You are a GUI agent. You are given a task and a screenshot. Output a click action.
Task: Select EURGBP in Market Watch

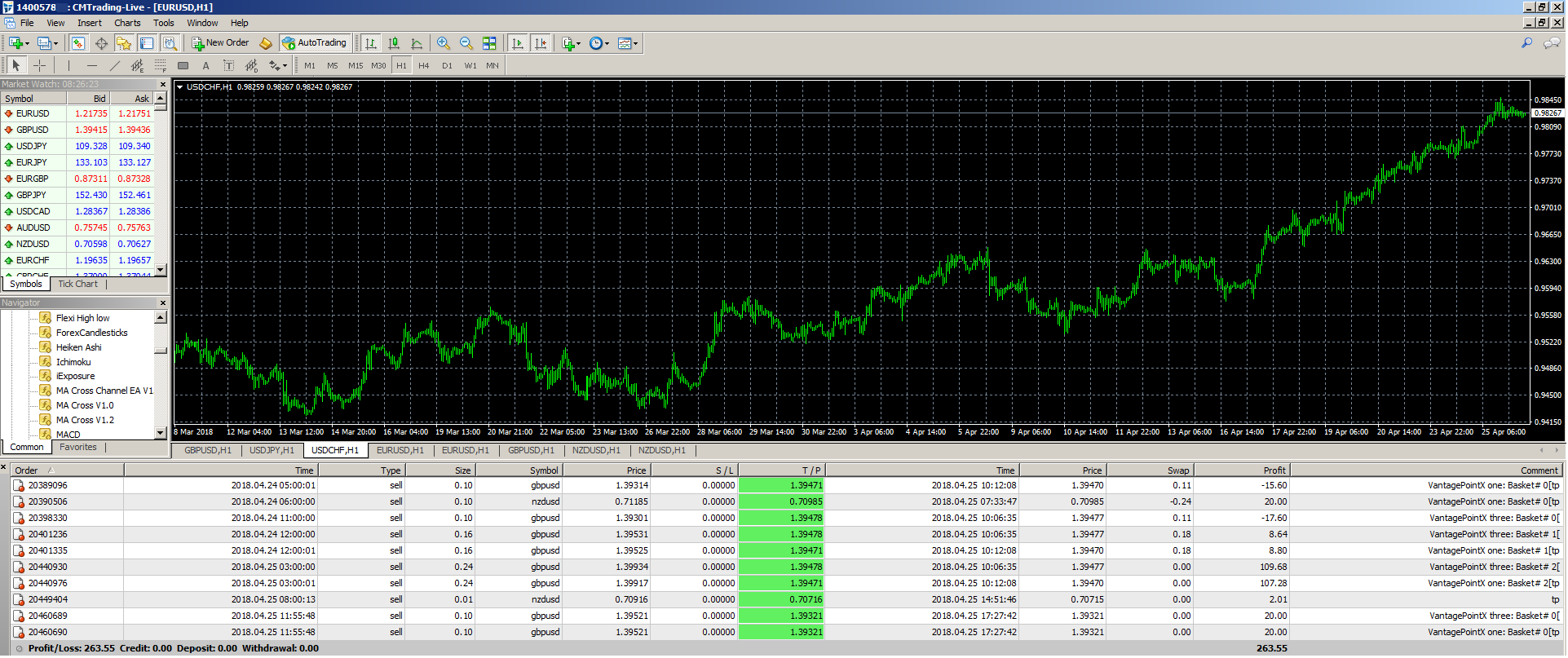point(33,179)
